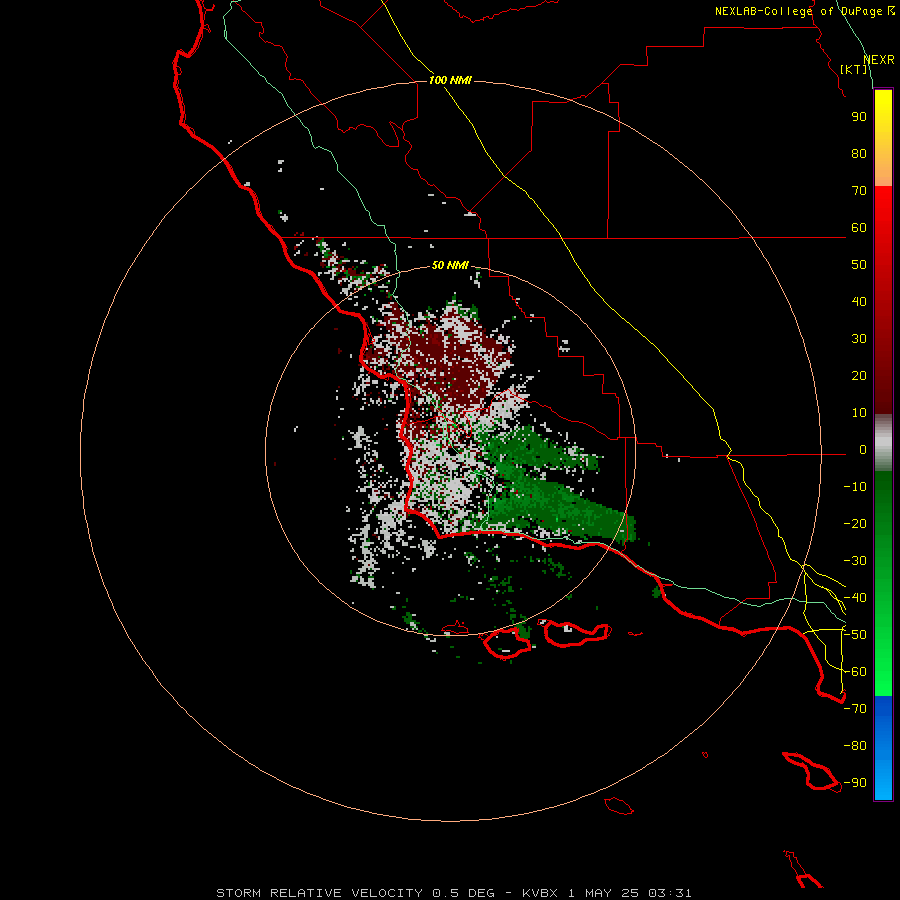
Task: Click the -50 value on velocity scale
Action: pos(855,635)
